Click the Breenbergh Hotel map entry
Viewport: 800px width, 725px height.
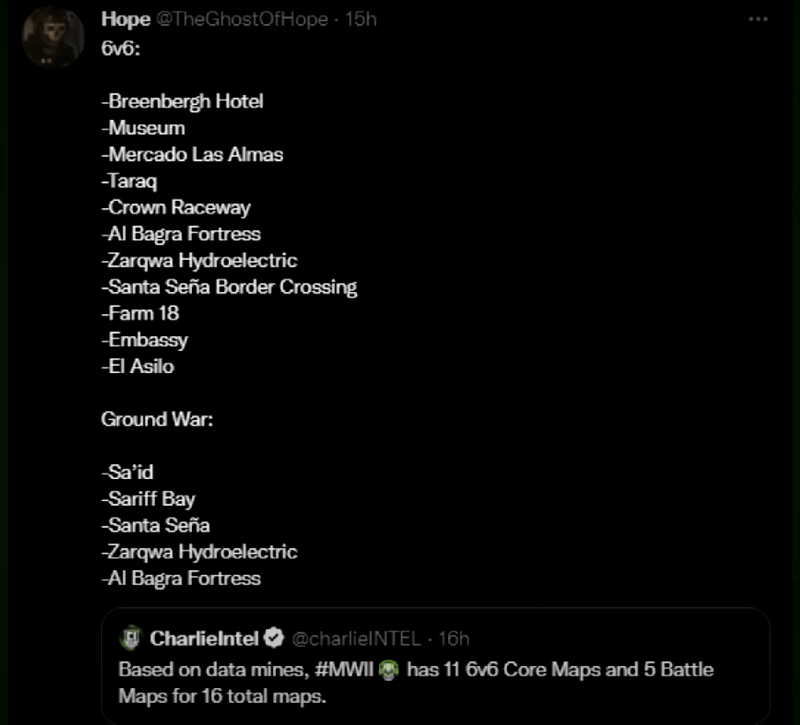coord(182,101)
